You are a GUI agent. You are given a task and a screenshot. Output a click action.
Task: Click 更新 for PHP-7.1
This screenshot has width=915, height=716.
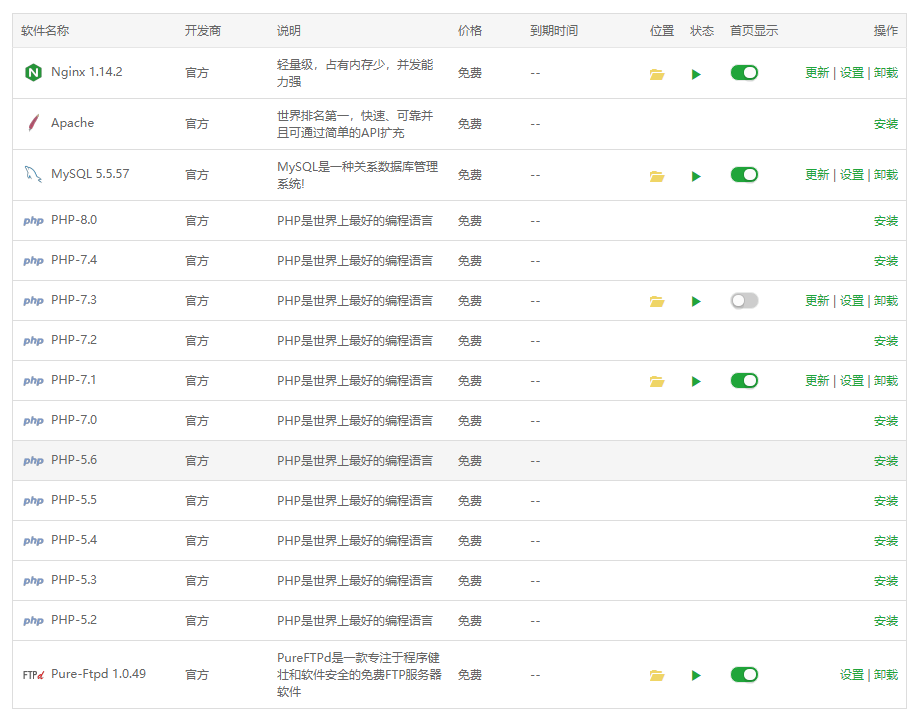817,380
